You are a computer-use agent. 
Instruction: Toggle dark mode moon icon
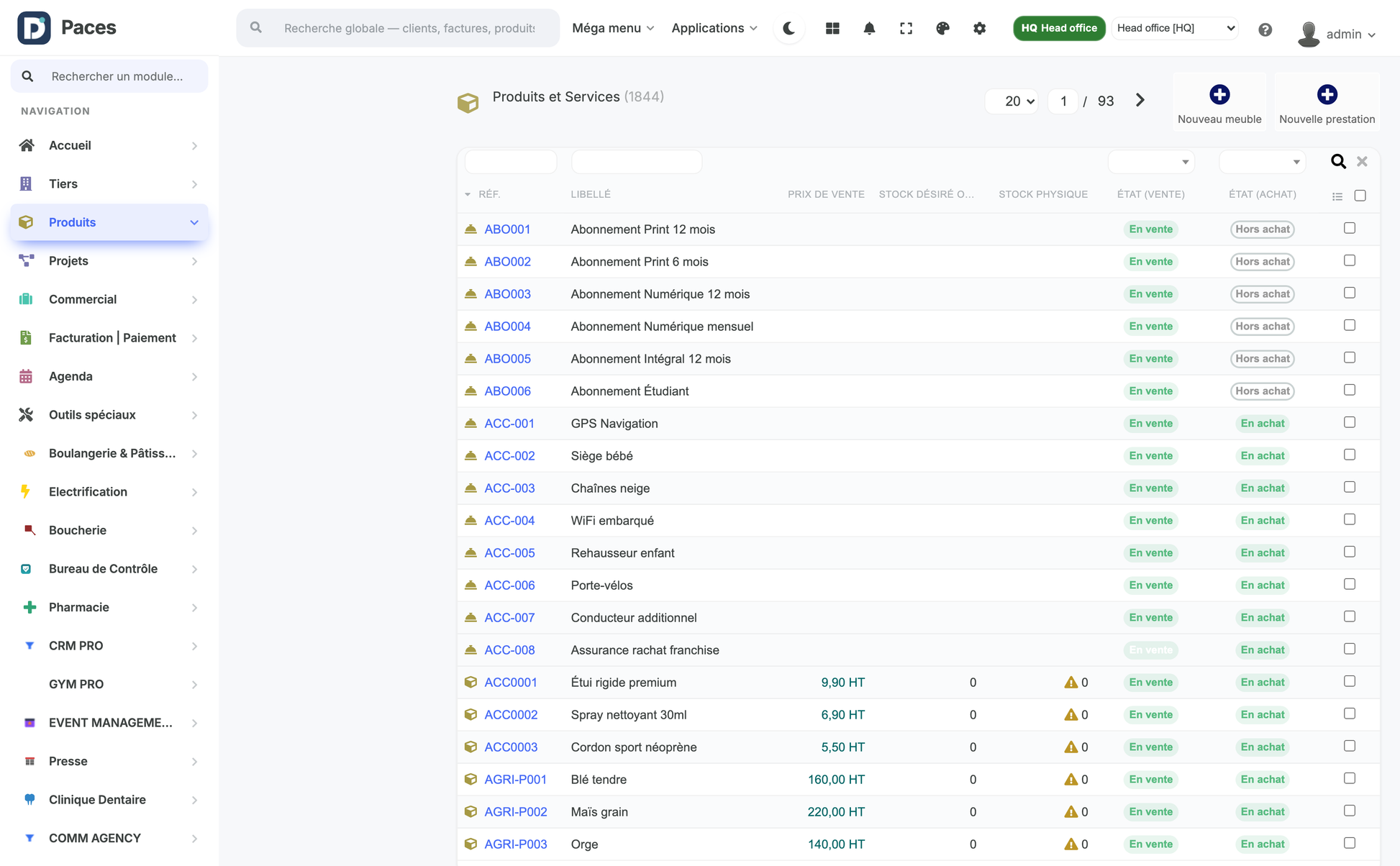[x=789, y=28]
